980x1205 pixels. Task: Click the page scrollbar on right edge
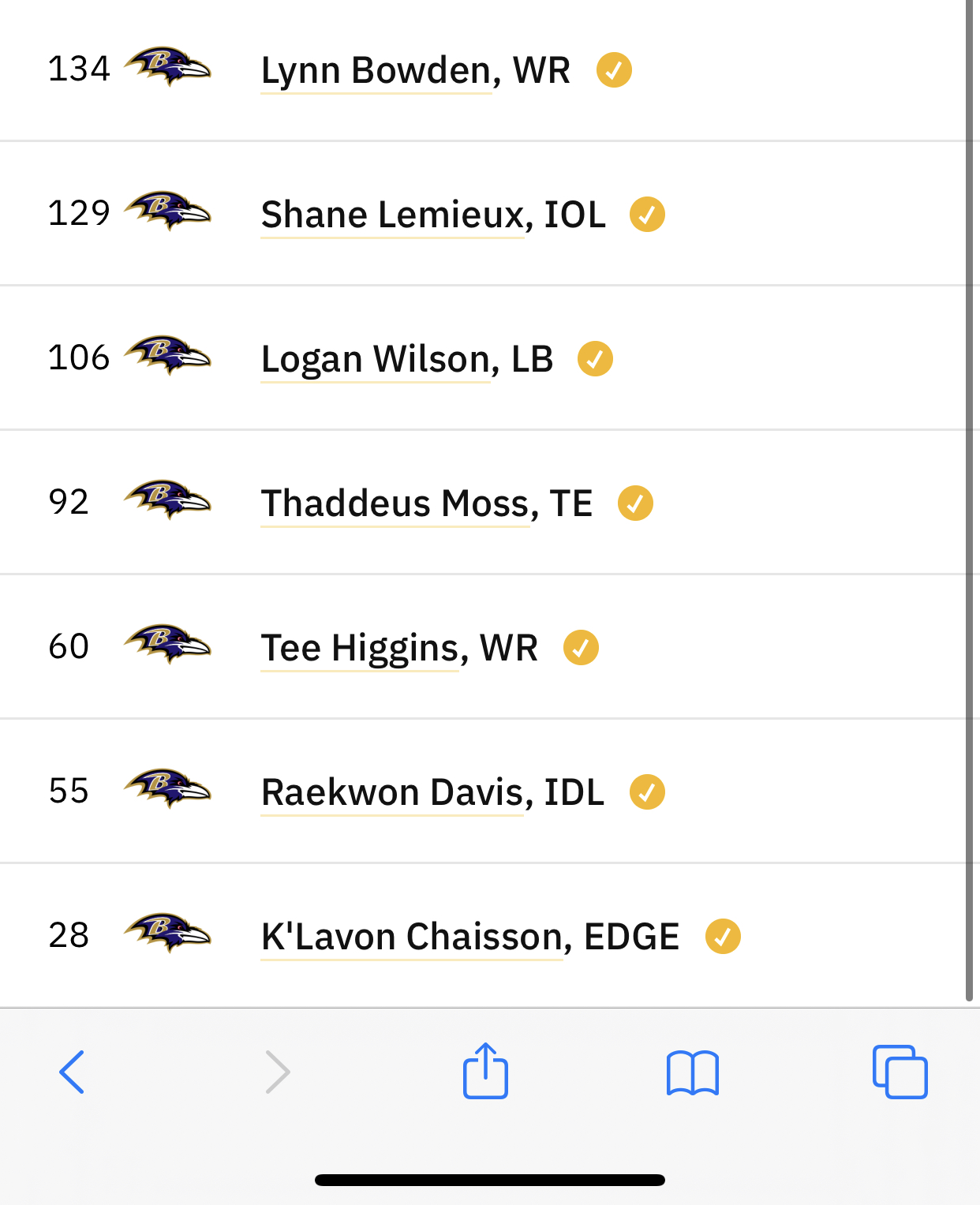click(x=970, y=500)
